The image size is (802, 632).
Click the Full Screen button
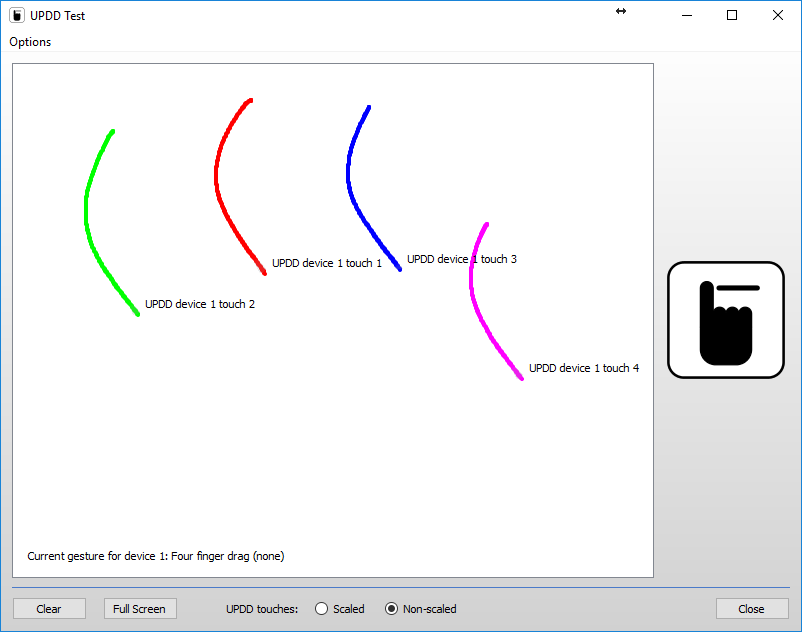pyautogui.click(x=140, y=608)
